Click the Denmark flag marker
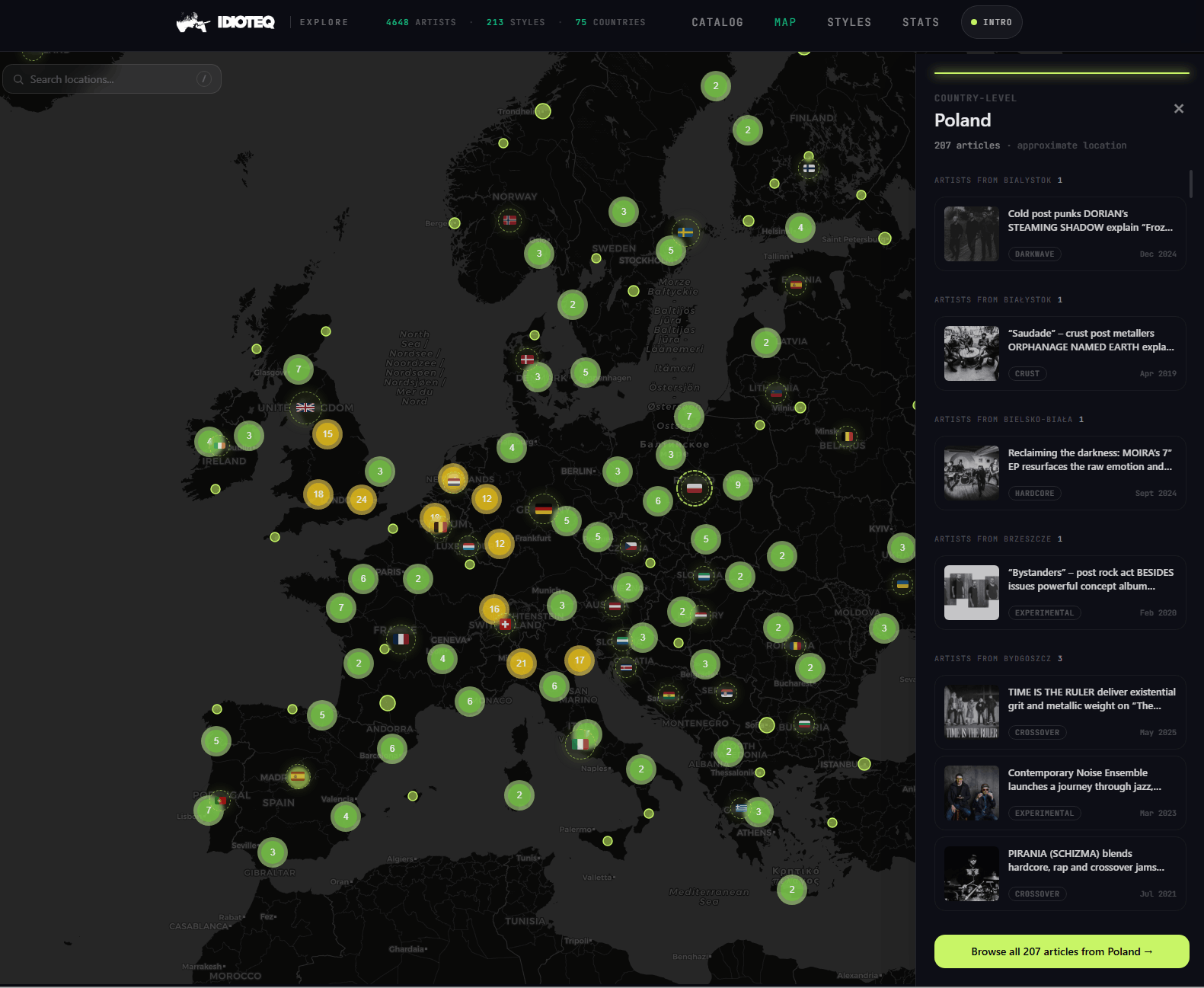 click(527, 359)
